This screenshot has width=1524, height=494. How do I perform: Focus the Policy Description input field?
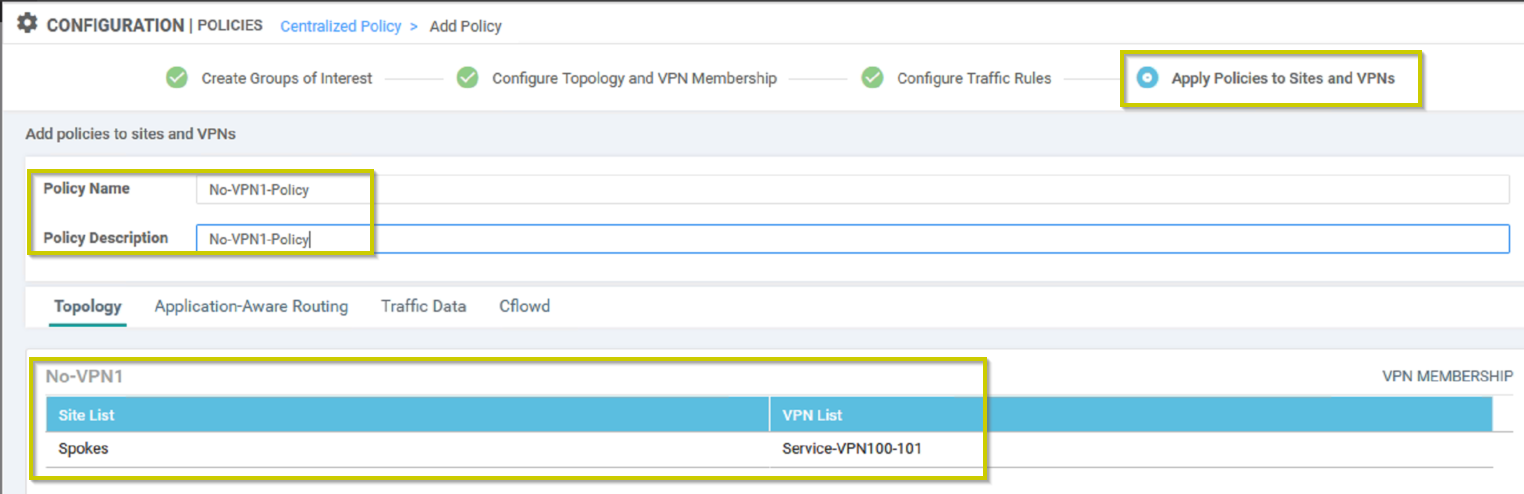[x=853, y=239]
